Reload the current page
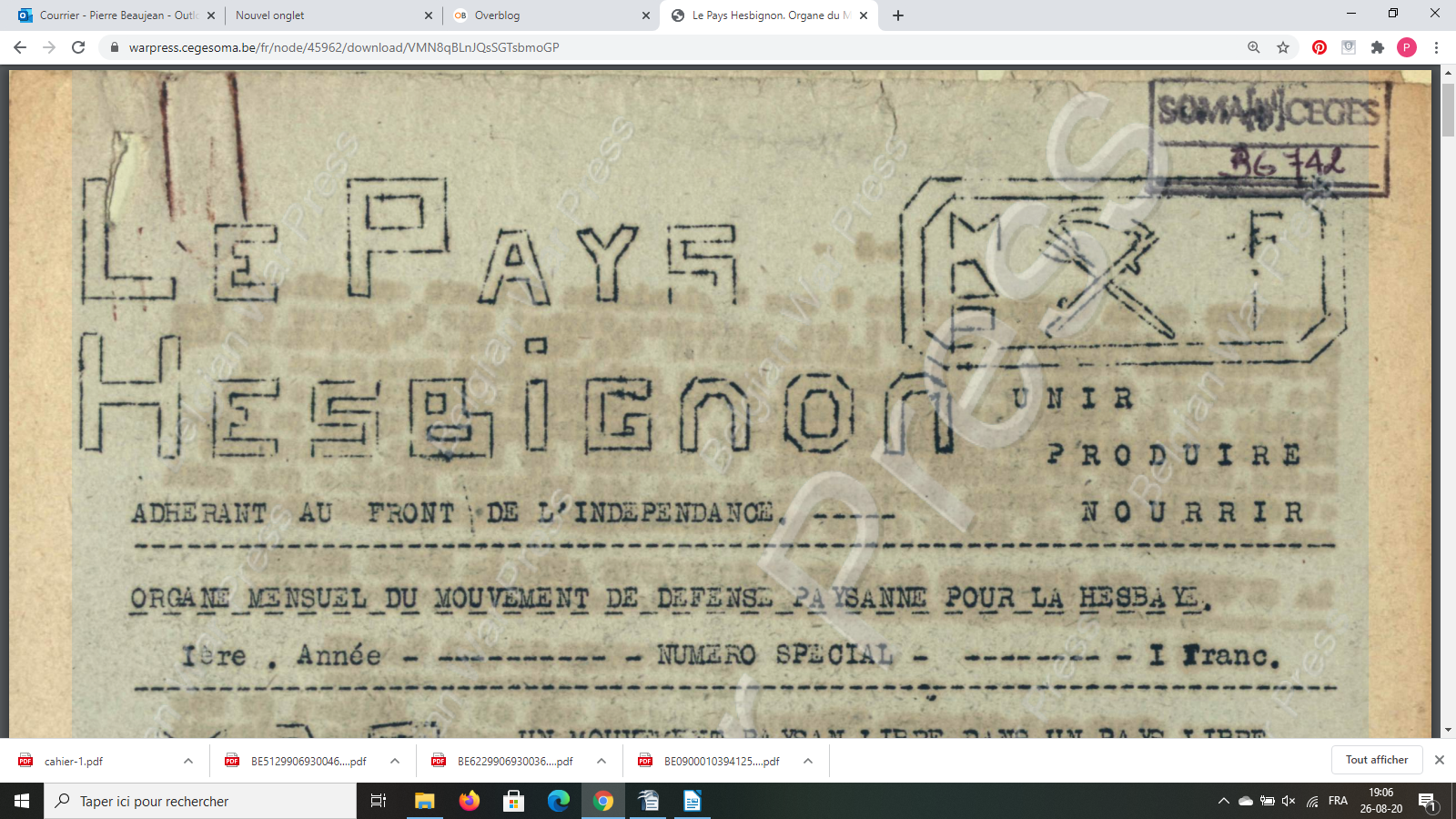Image resolution: width=1456 pixels, height=819 pixels. click(x=78, y=47)
